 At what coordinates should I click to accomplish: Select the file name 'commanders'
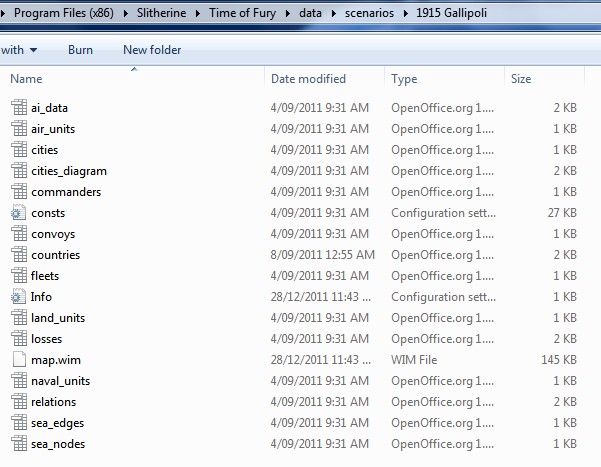(x=66, y=192)
